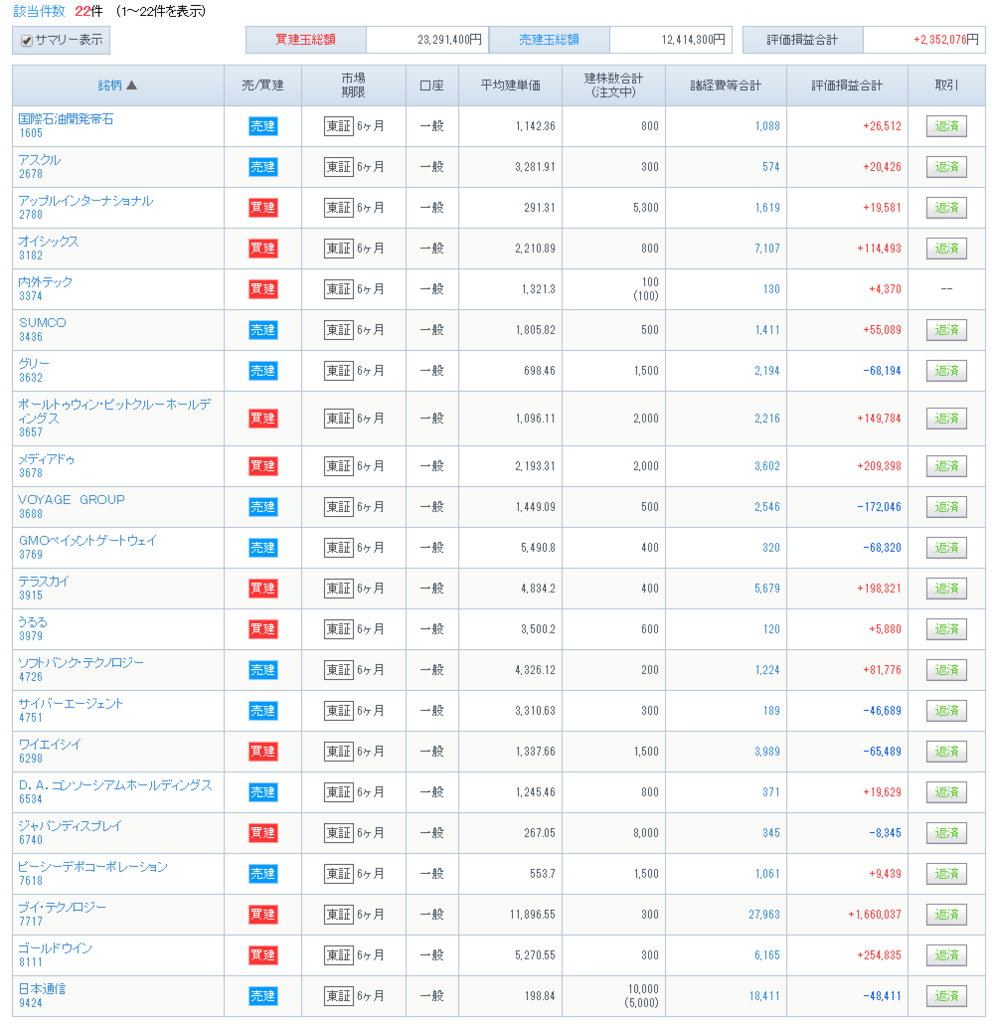Click fees value 7,107 for オイシックス
The width and height of the screenshot is (992, 1024).
pos(767,248)
